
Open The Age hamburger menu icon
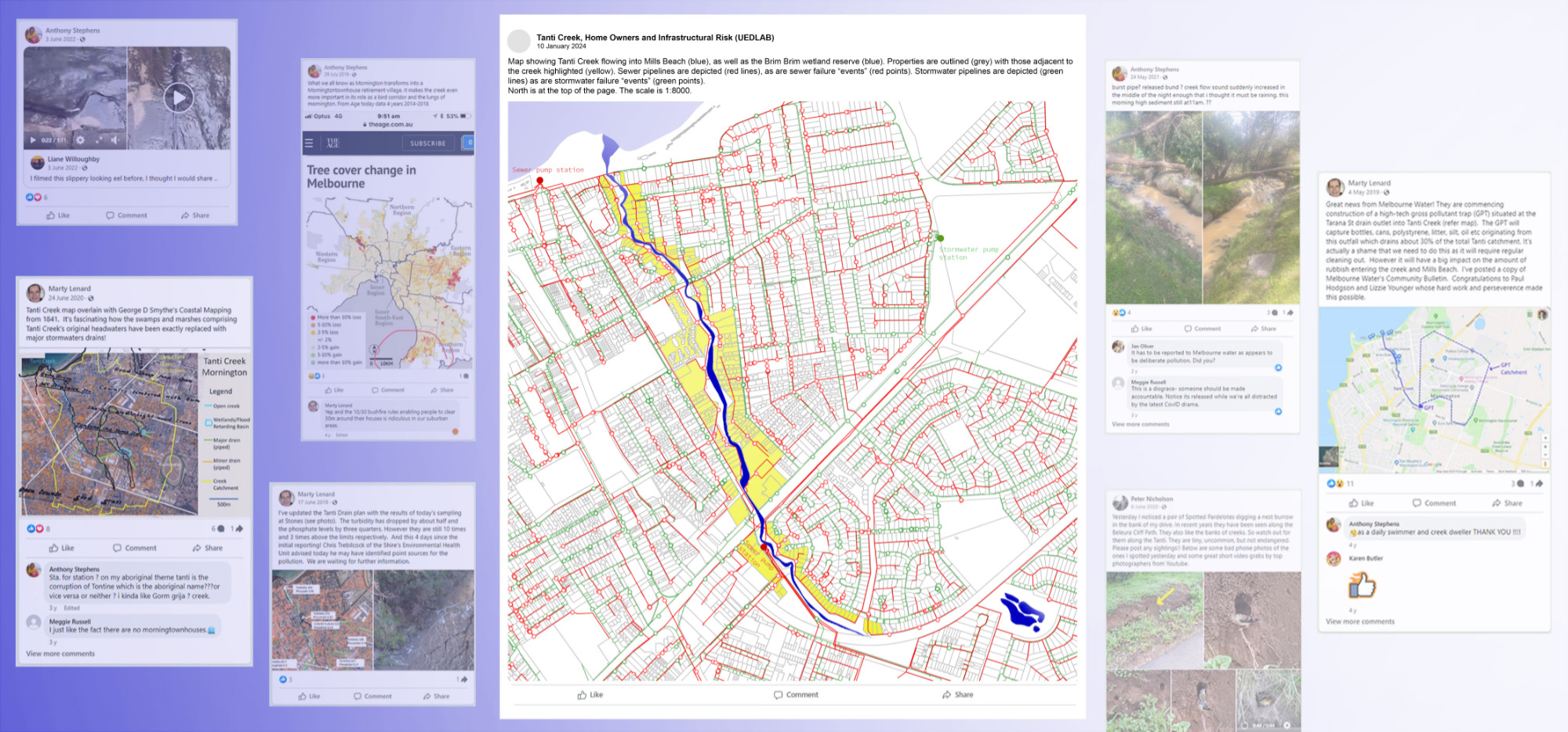click(x=309, y=143)
